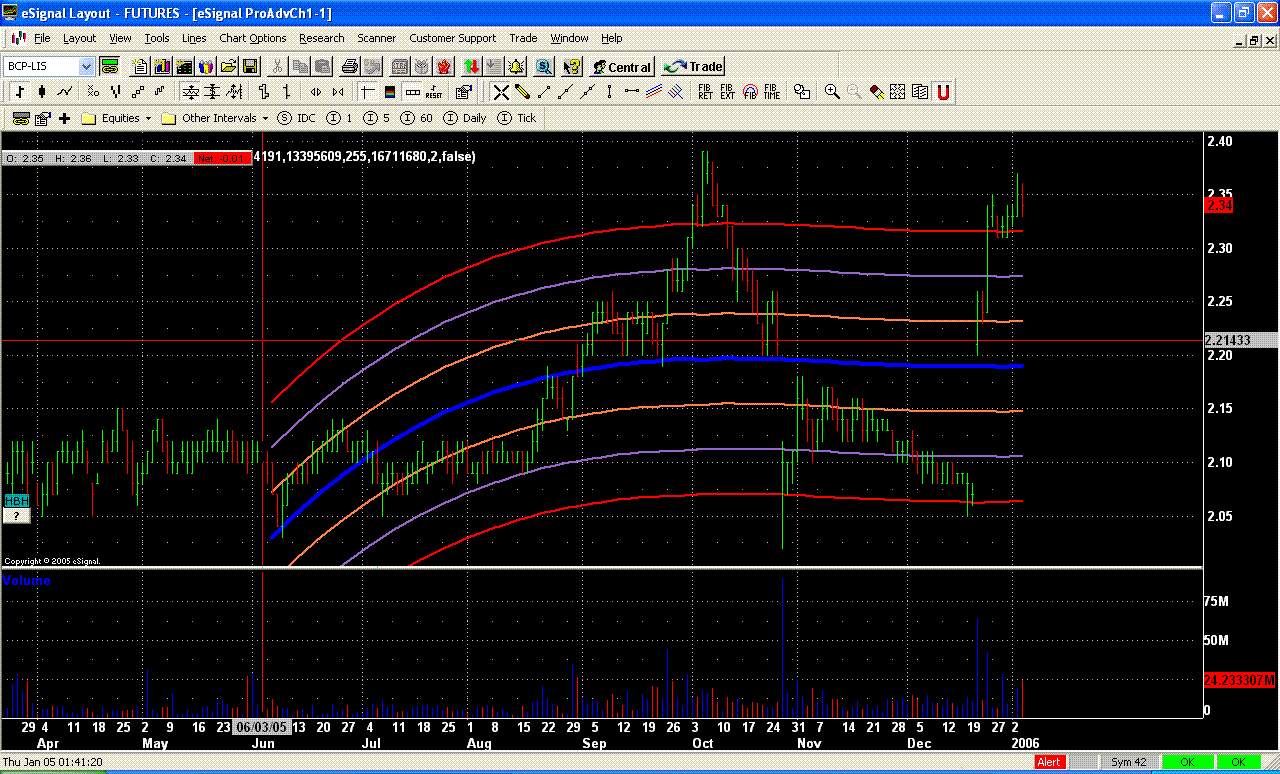1280x774 pixels.
Task: Open the Chart Options menu
Action: pyautogui.click(x=252, y=38)
